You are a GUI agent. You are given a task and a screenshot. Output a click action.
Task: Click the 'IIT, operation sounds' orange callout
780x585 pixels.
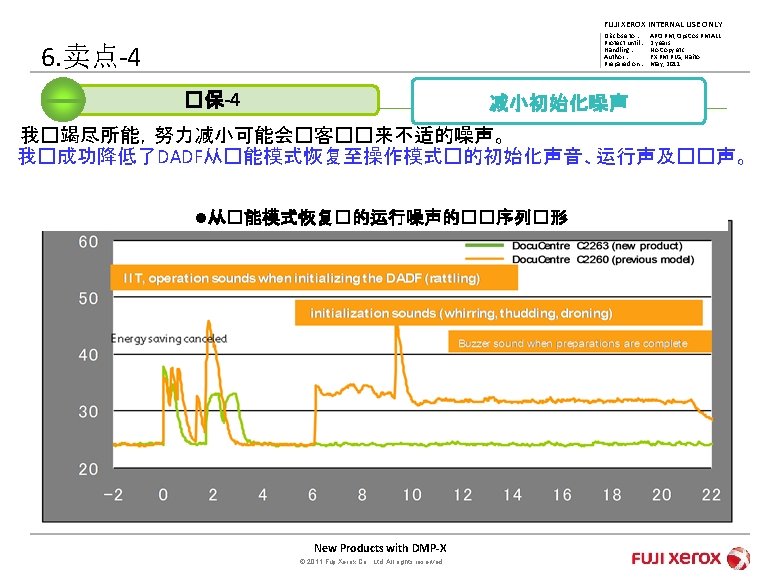[314, 278]
